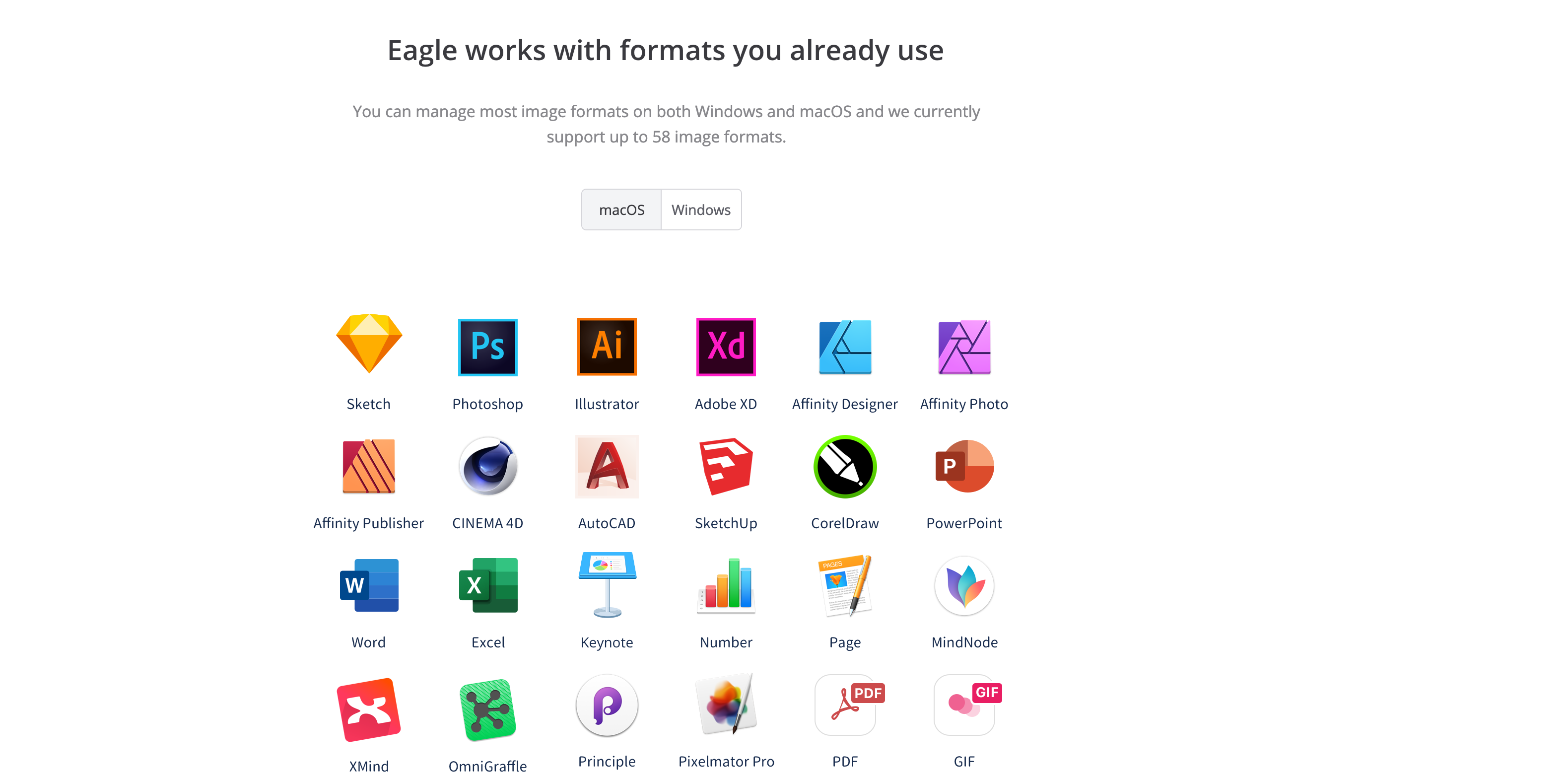Viewport: 1568px width, 777px height.
Task: Click the Word W icon
Action: [369, 585]
